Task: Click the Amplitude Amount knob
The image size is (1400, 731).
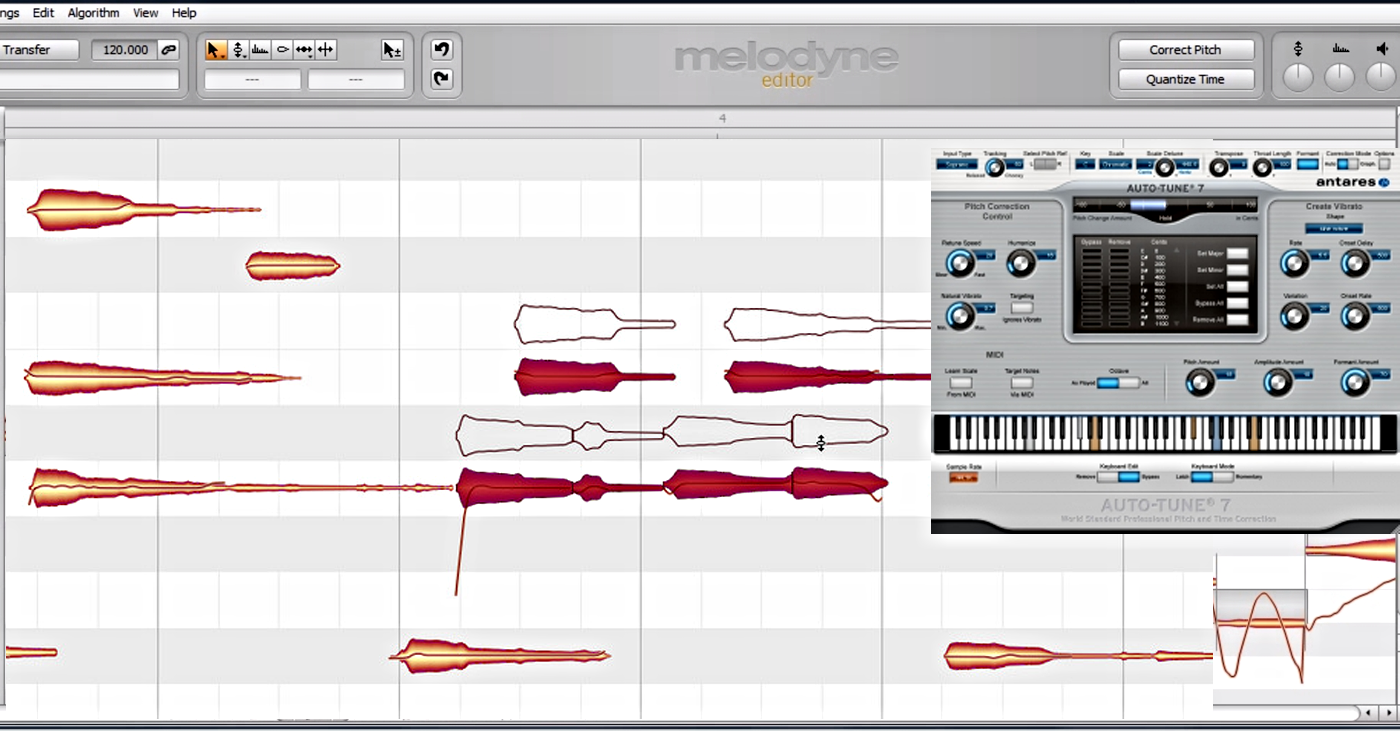Action: 1276,382
